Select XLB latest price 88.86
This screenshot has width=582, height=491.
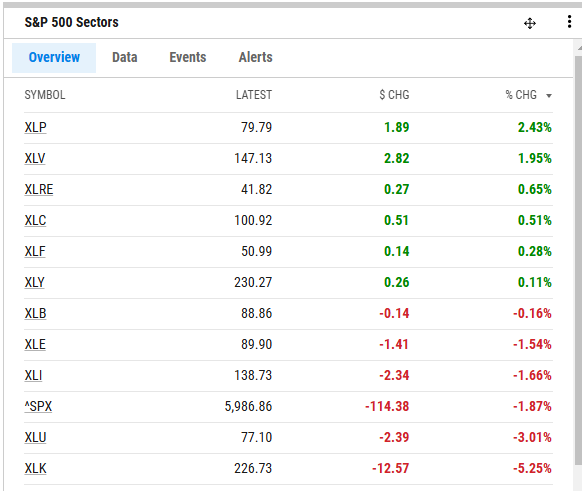tap(256, 313)
